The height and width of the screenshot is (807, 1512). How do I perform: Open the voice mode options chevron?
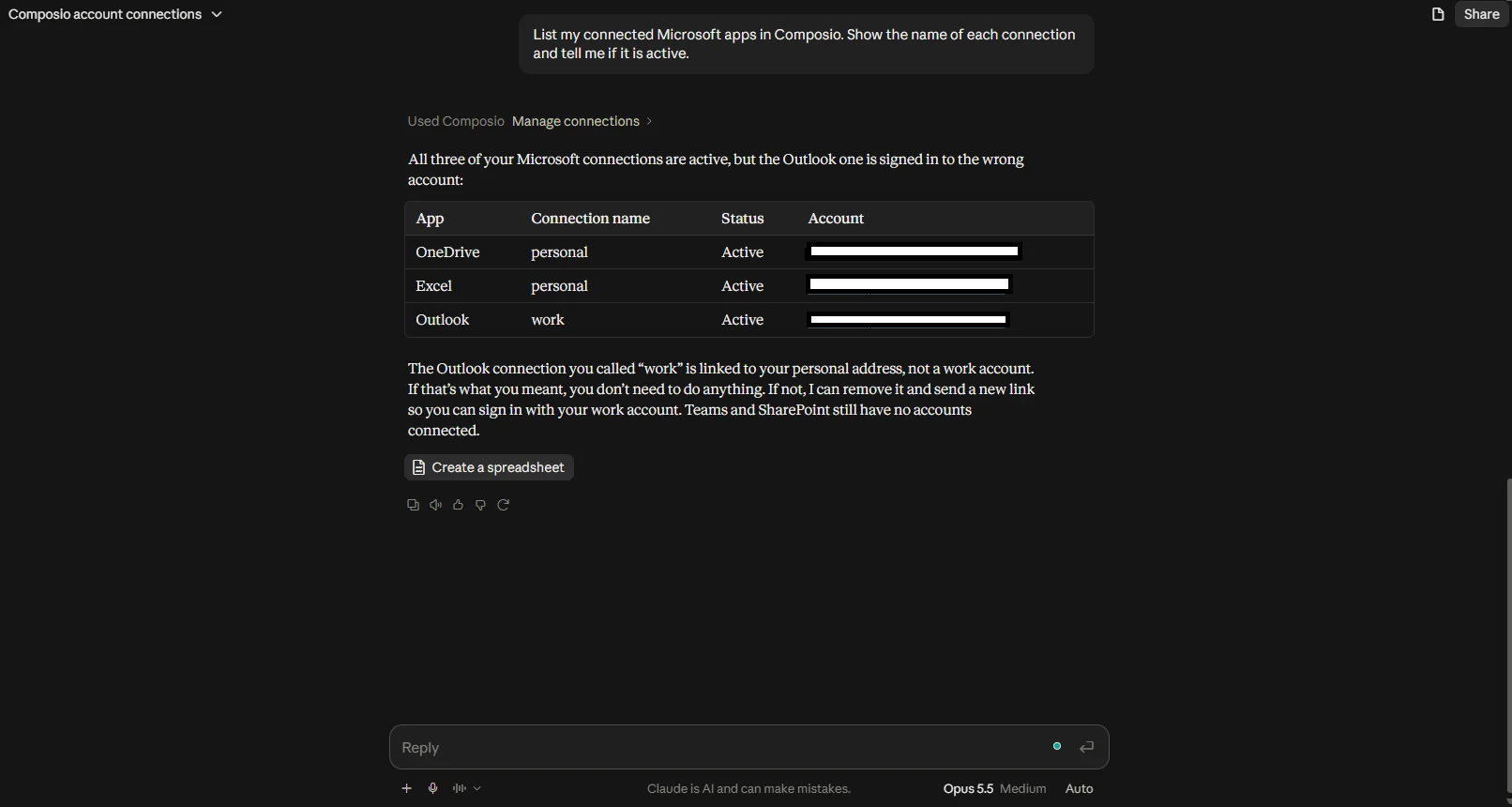click(x=477, y=788)
